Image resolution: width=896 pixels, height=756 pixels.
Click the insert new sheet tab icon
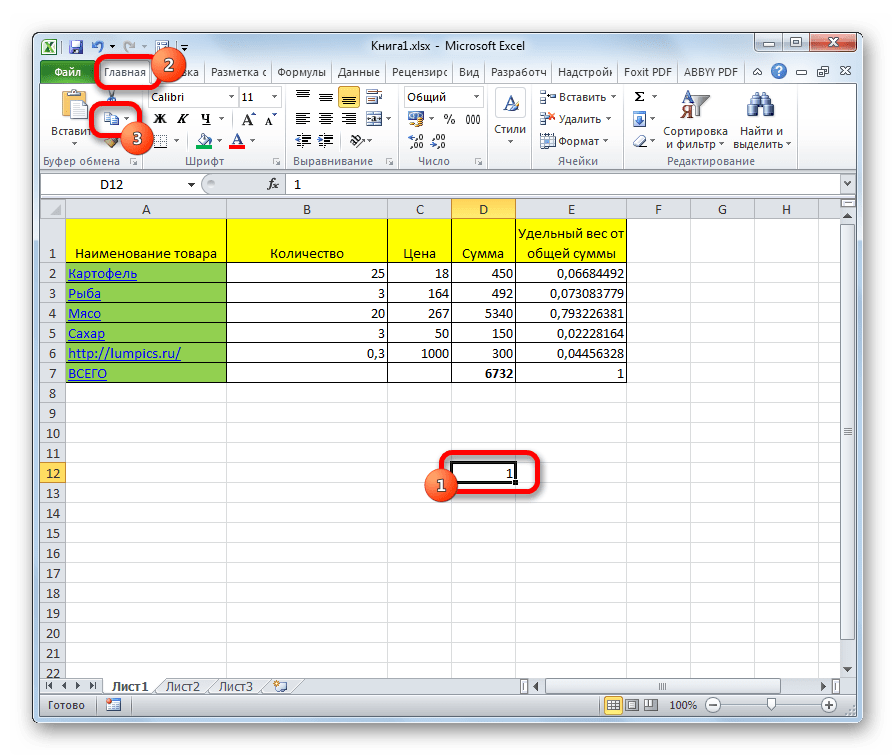point(280,687)
